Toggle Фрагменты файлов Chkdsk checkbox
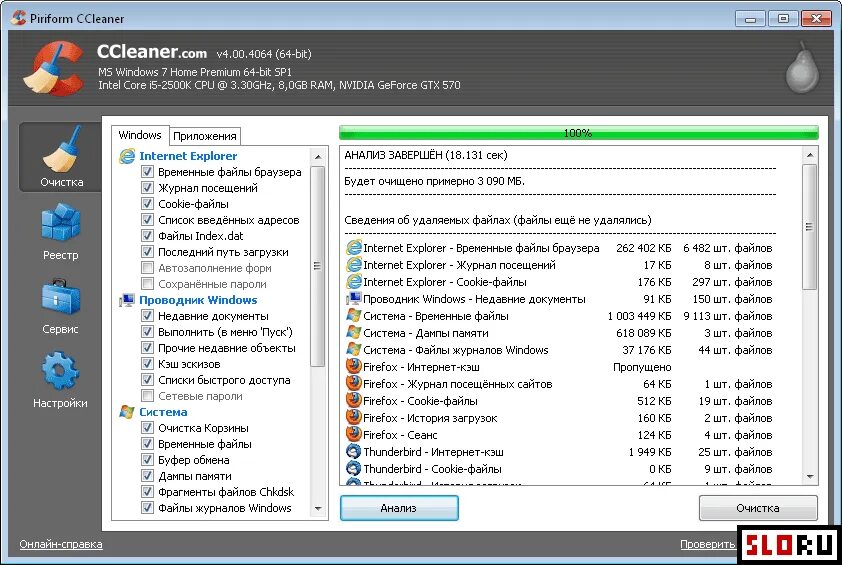The image size is (842, 565). (x=147, y=491)
